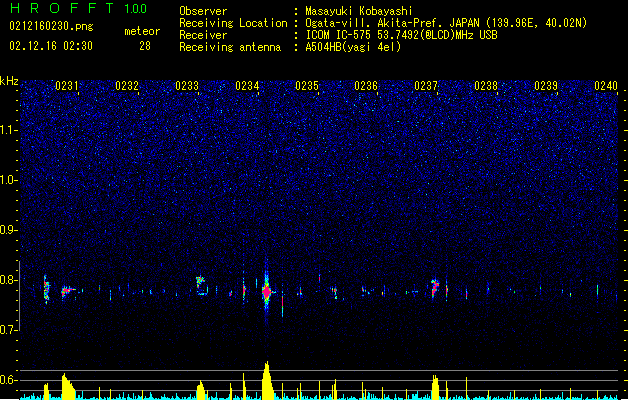629x400 pixels.
Task: Click the 0.7 kHz axis label
Action: point(9,330)
